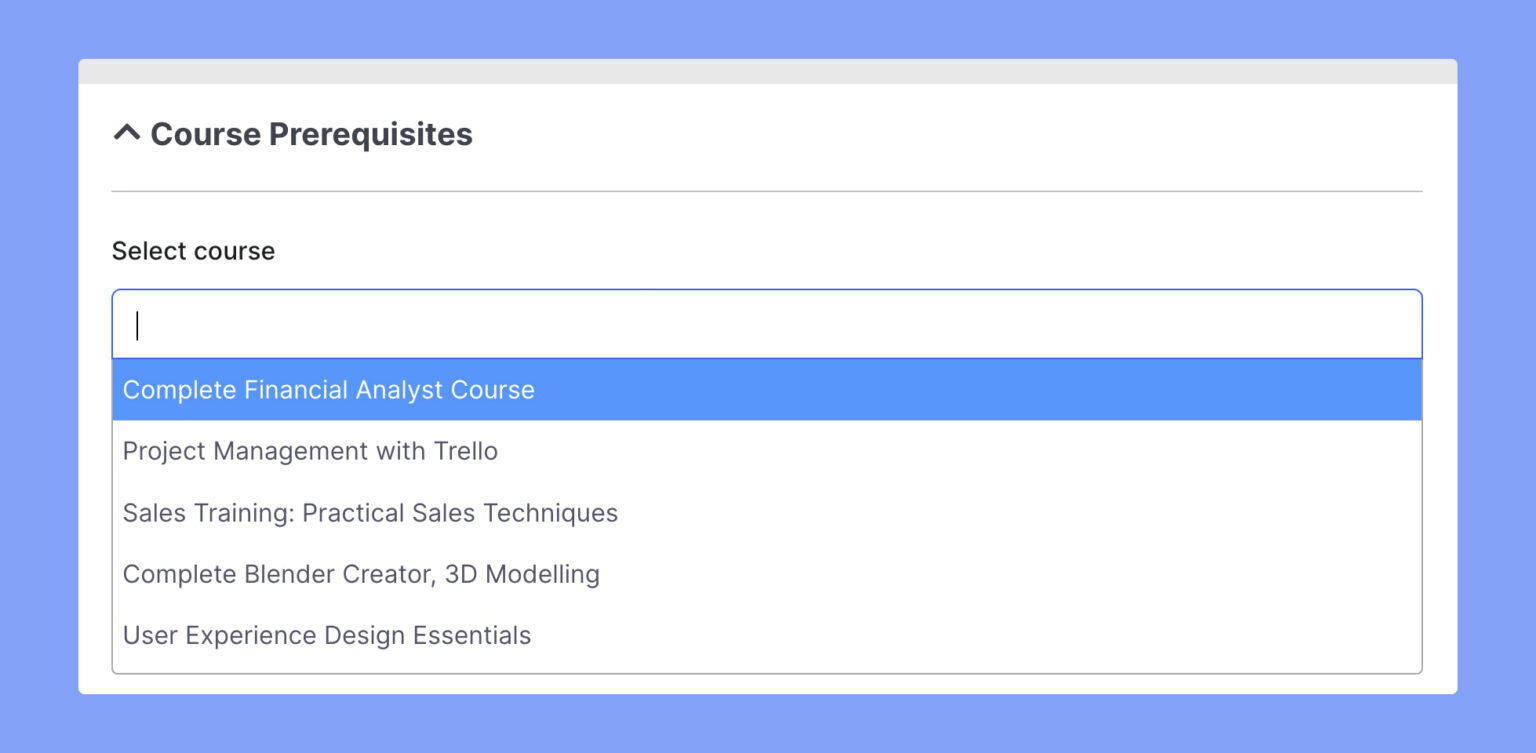Click "Practical Sales Techniques" text in list

[x=460, y=513]
